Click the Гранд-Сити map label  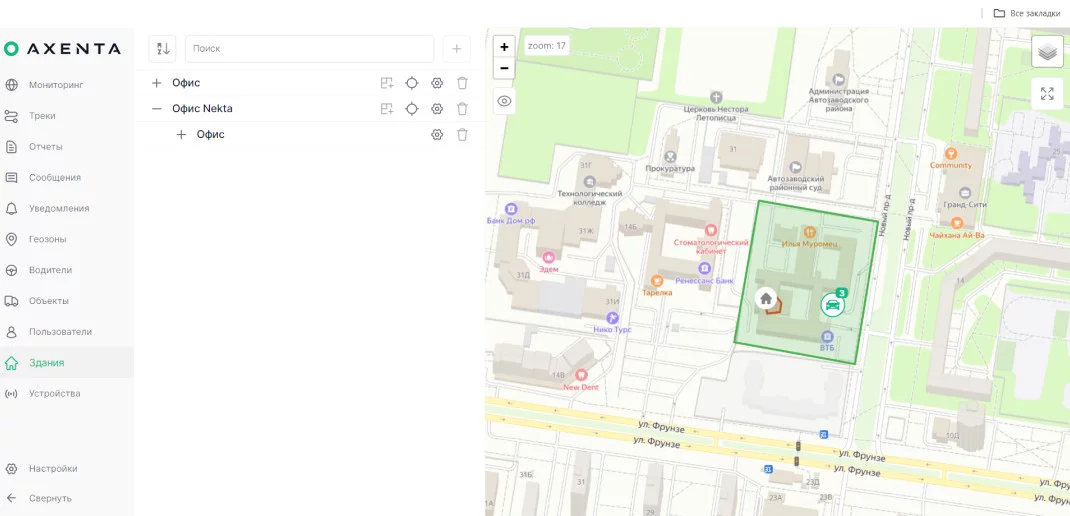tap(964, 205)
